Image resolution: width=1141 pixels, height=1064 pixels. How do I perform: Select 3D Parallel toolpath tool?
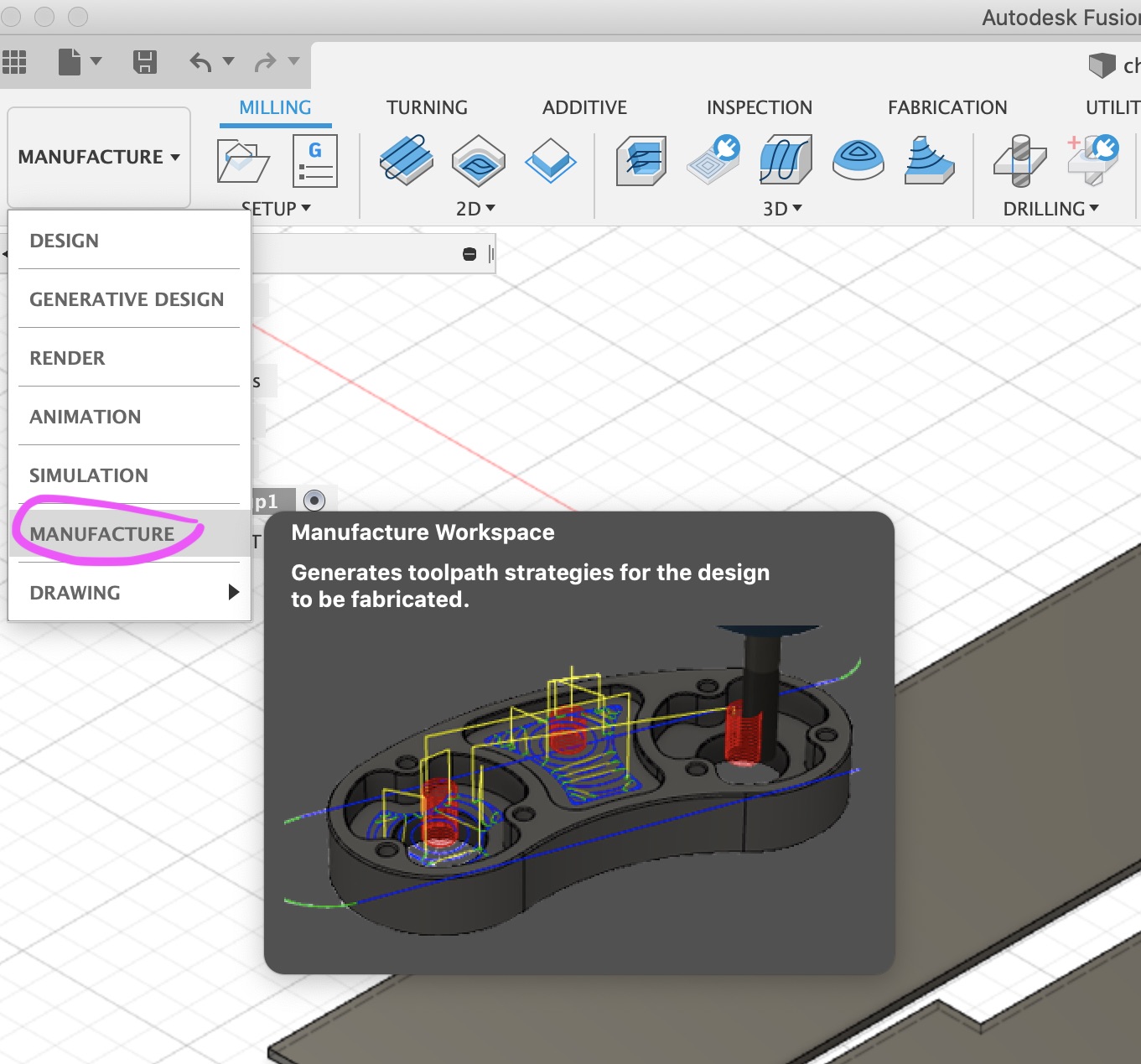(x=786, y=159)
